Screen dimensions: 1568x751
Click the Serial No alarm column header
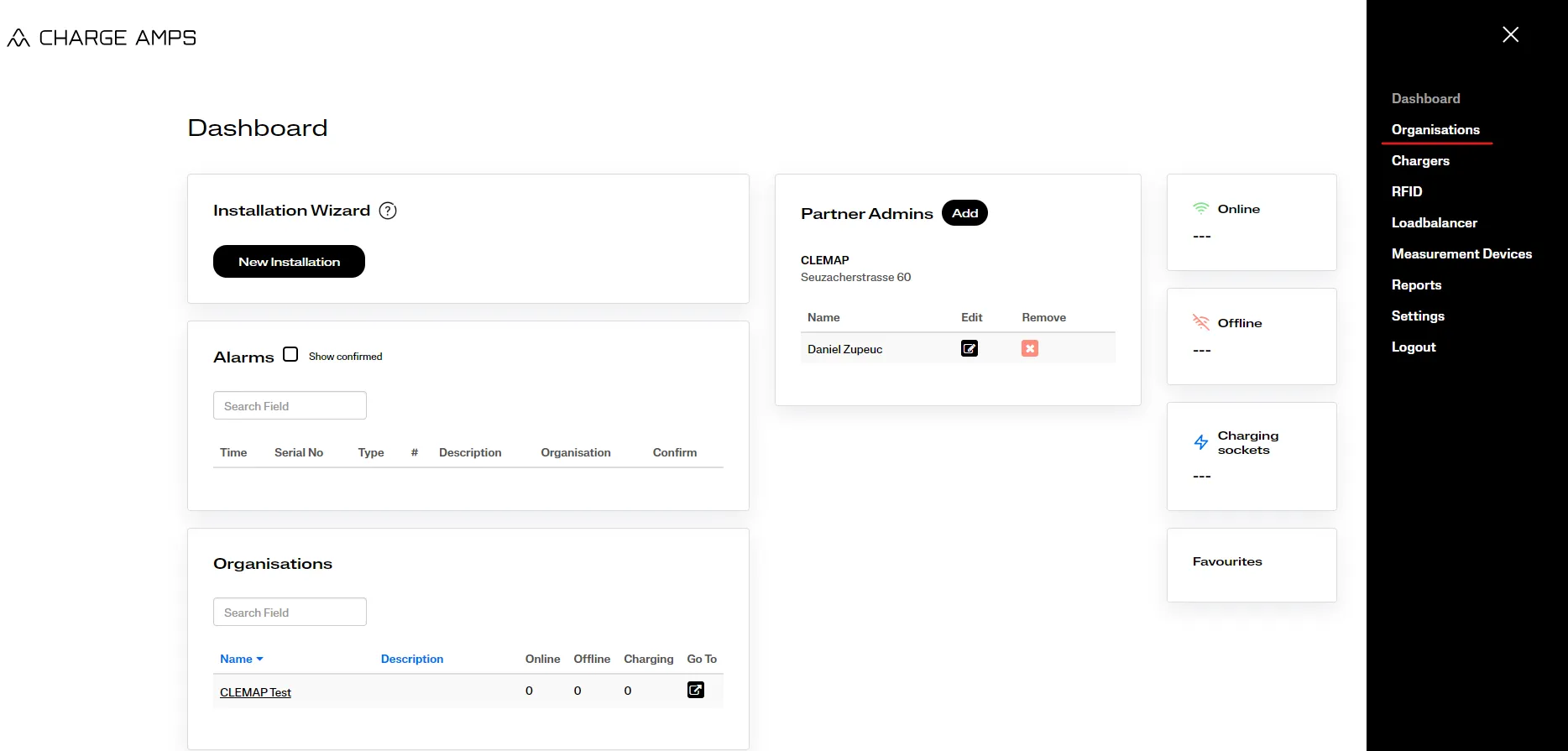pos(299,452)
